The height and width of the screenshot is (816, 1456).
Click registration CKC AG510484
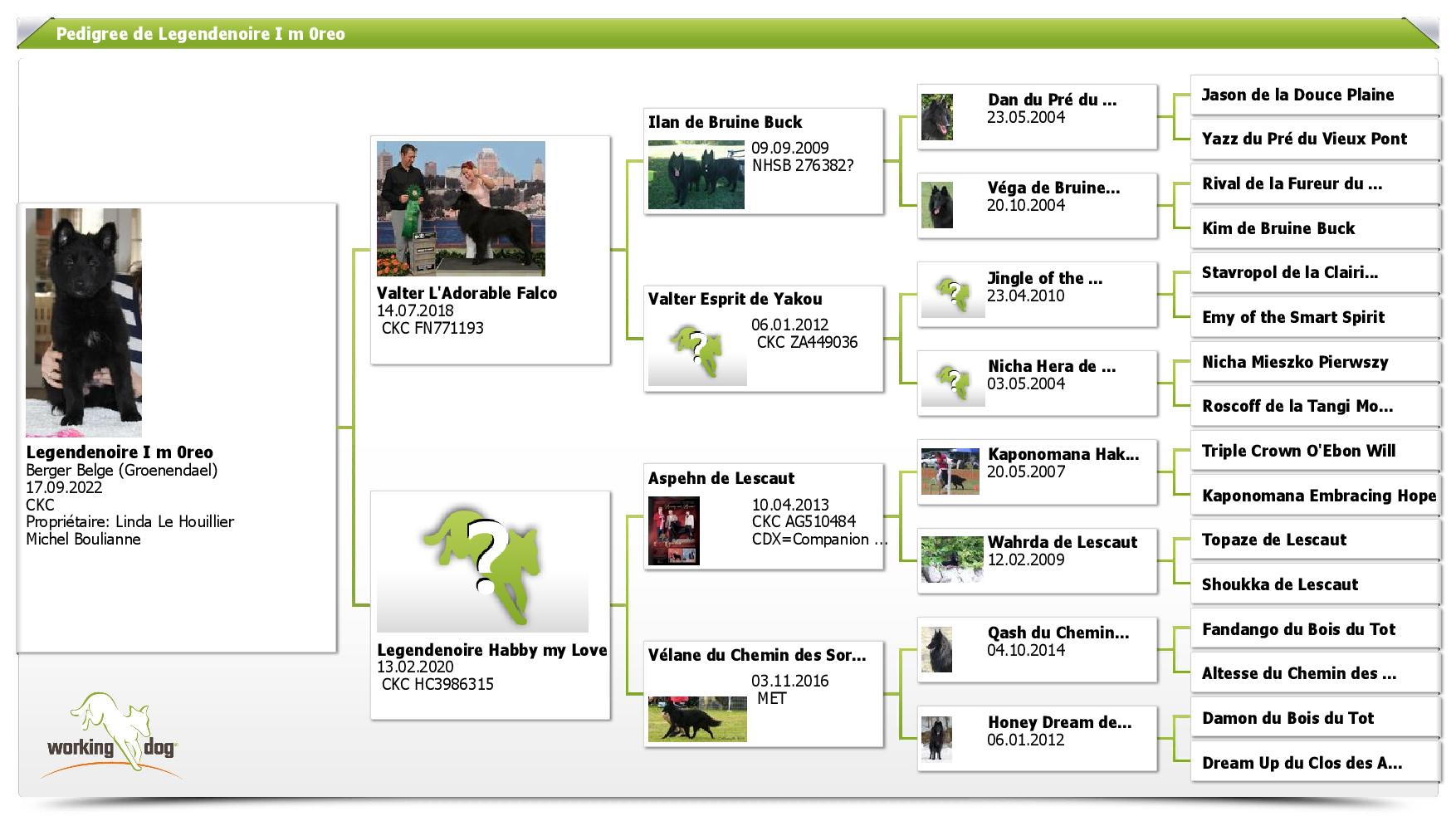[804, 521]
